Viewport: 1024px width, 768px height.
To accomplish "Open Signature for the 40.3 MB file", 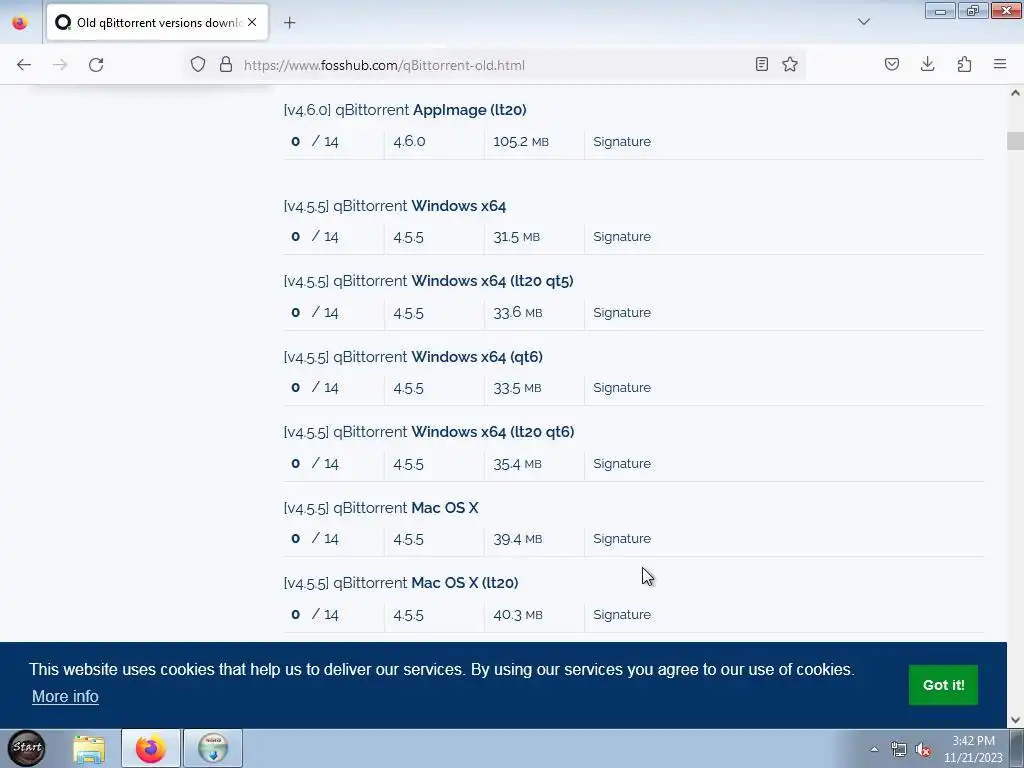I will click(x=622, y=615).
